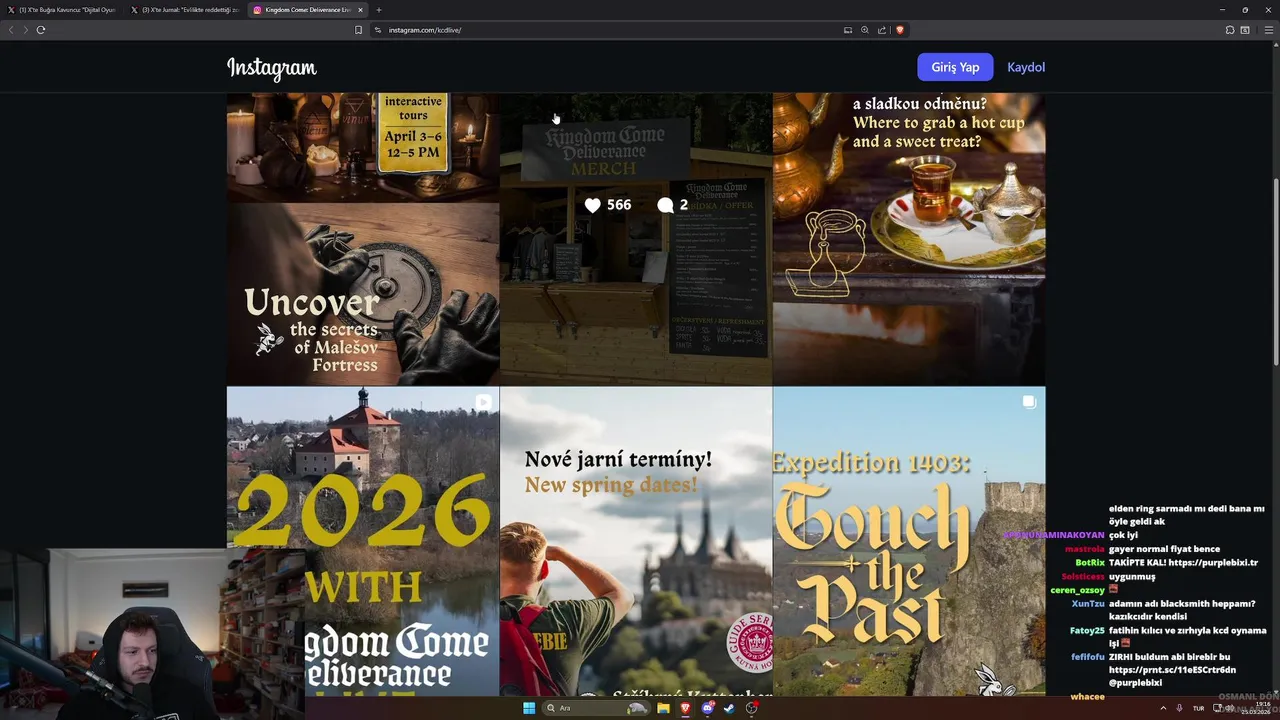Image resolution: width=1280 pixels, height=720 pixels.
Task: Open the Expedition 1403 Touch the Past post
Action: (909, 541)
